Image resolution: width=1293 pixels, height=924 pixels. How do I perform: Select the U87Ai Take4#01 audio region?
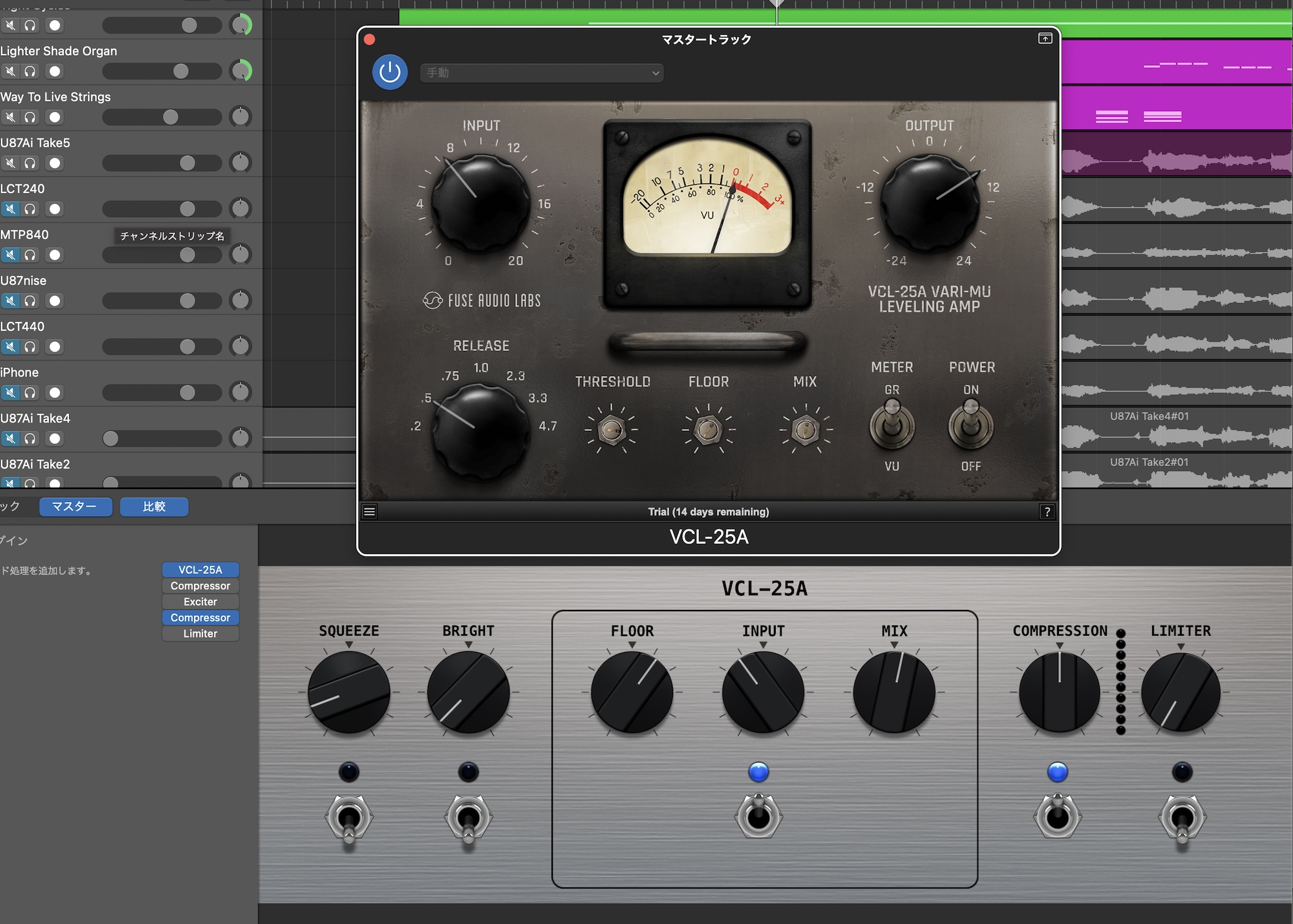click(x=1177, y=429)
